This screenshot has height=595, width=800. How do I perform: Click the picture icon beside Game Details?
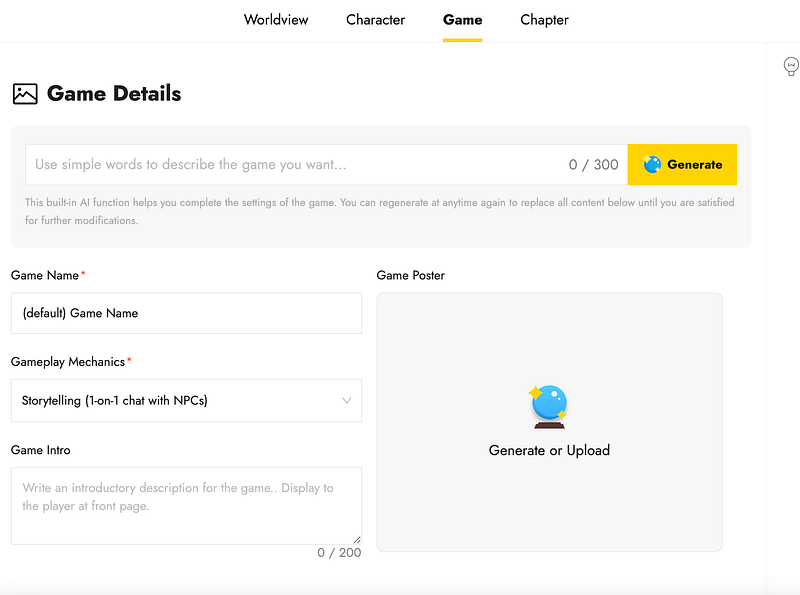coord(25,94)
